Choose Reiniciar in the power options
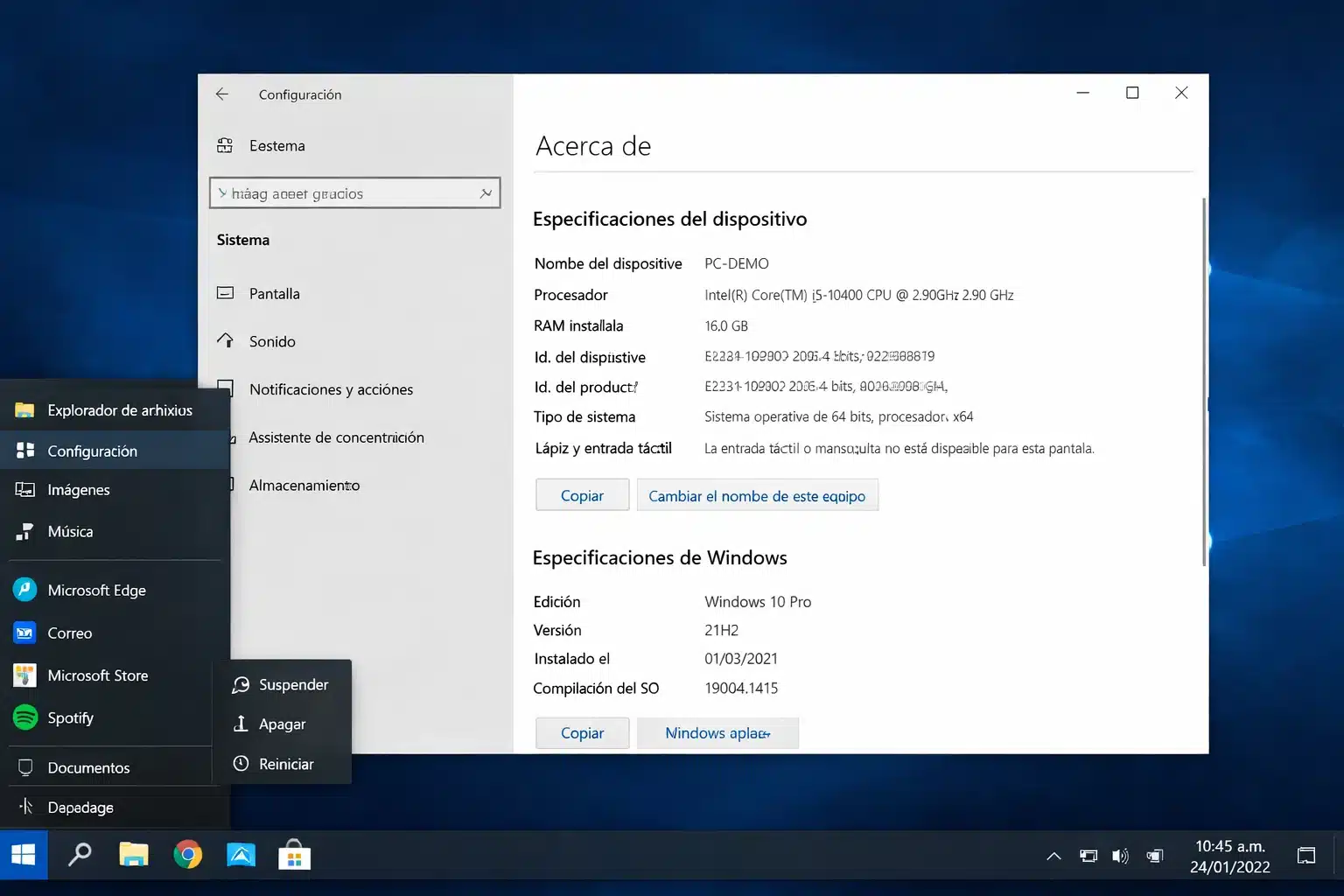1344x896 pixels. click(286, 763)
